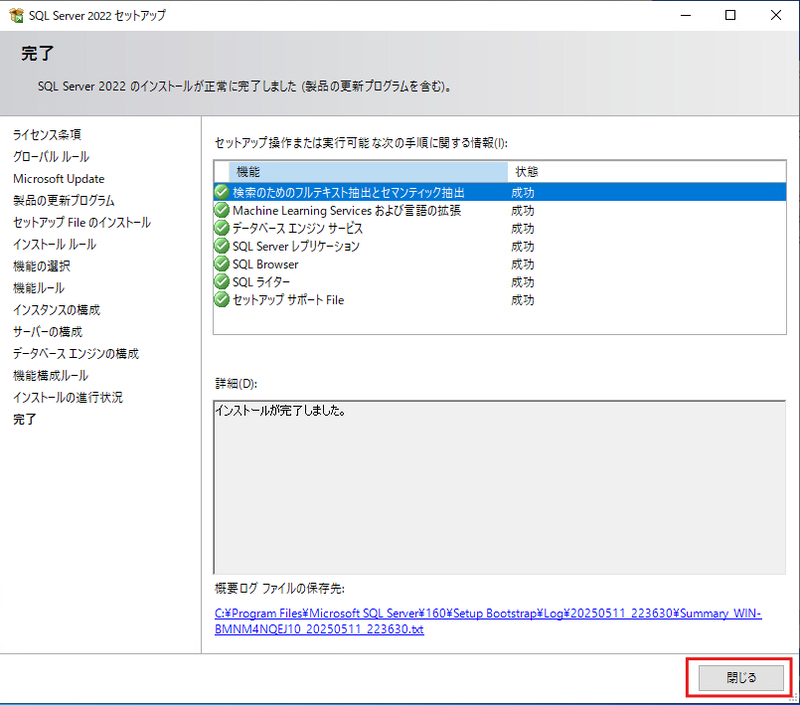Select the SQL ライター row text
The width and height of the screenshot is (800, 705).
pos(261,282)
